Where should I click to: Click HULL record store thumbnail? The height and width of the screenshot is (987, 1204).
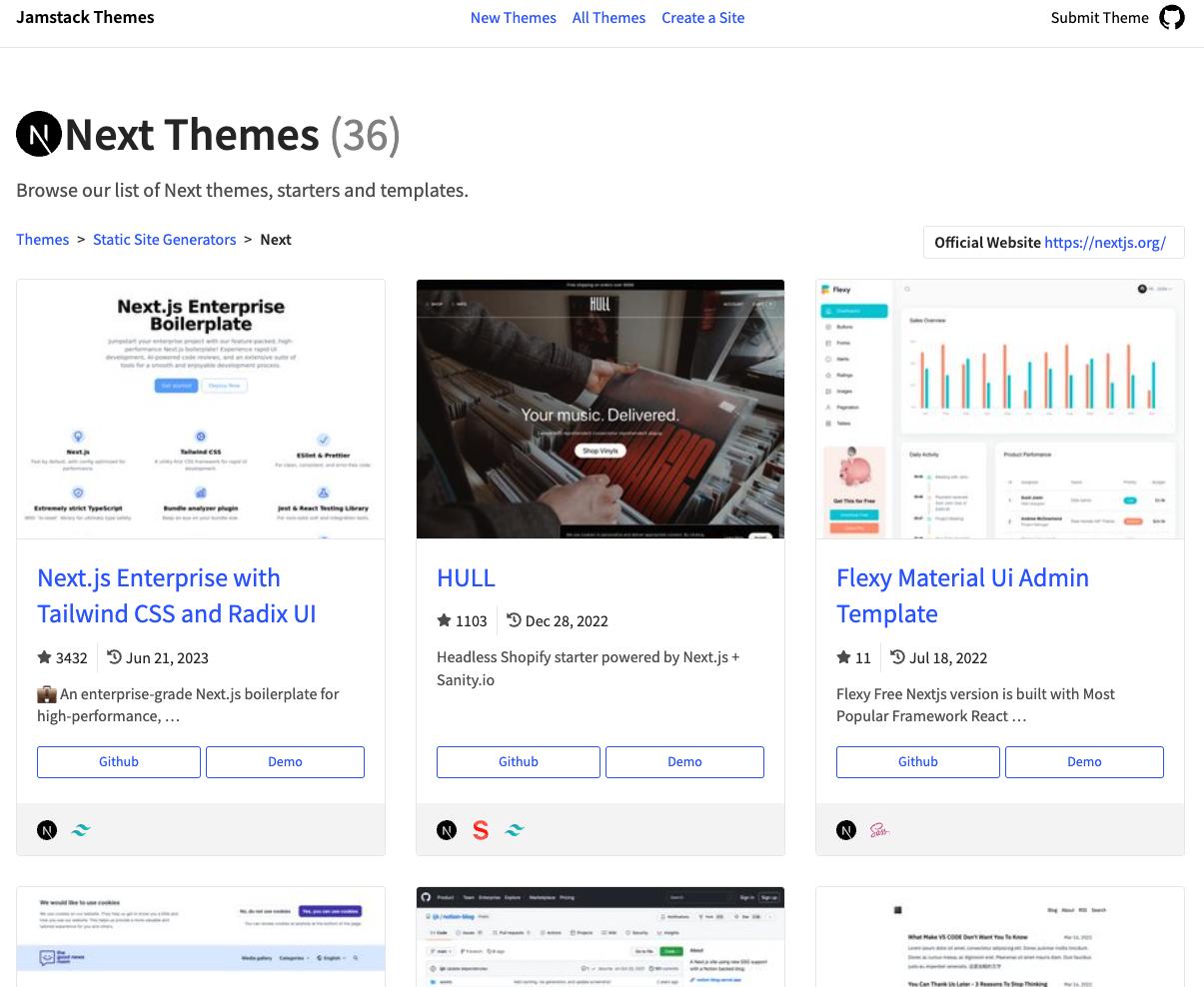point(601,410)
